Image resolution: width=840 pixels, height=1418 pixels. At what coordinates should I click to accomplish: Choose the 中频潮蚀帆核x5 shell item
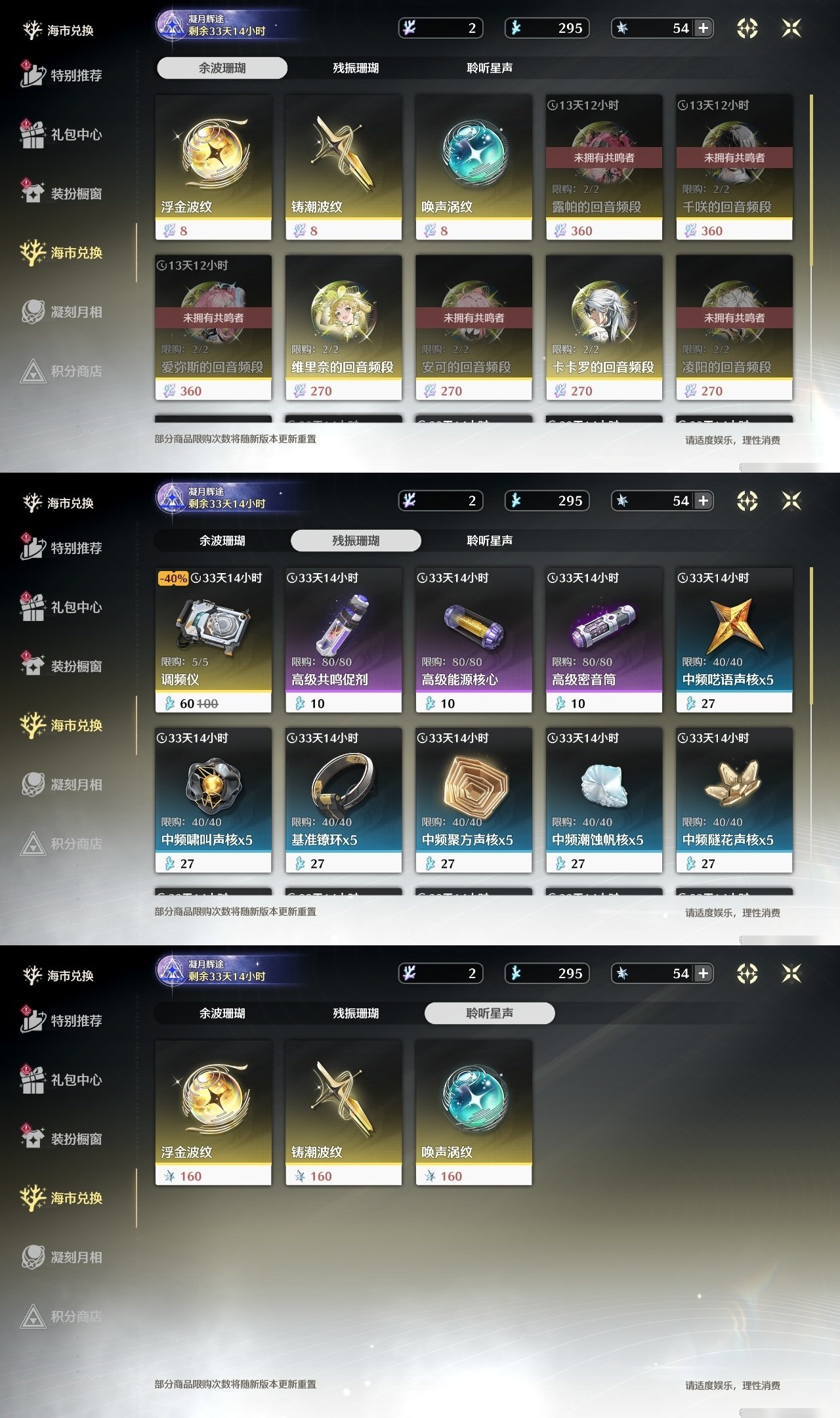click(x=604, y=800)
